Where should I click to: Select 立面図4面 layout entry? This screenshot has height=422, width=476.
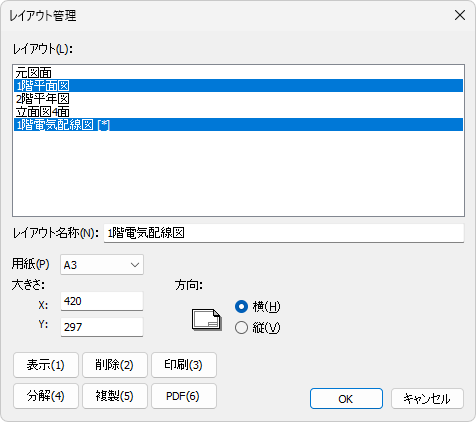(x=238, y=112)
